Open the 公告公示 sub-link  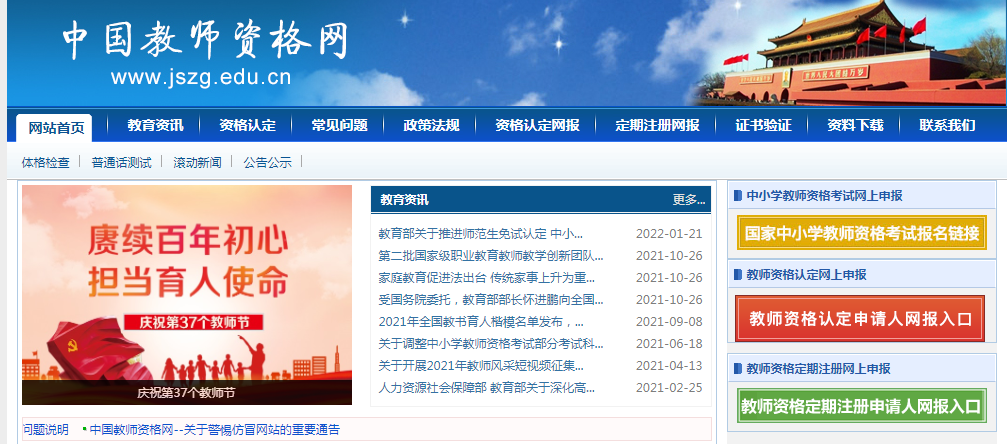(x=267, y=163)
